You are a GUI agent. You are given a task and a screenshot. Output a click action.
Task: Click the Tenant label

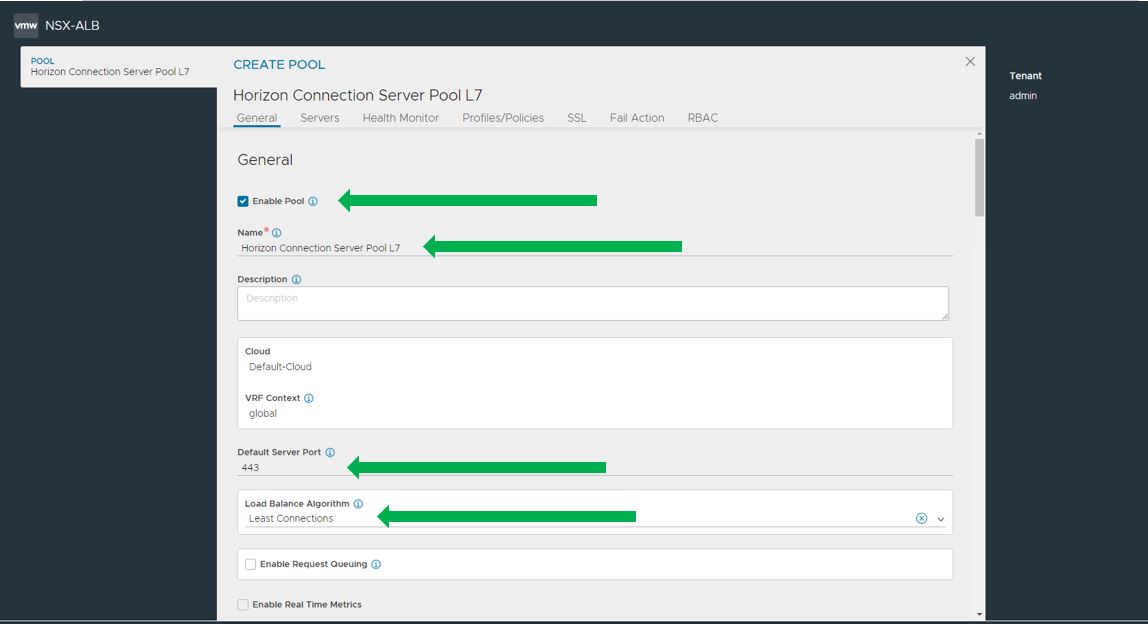tap(1025, 76)
